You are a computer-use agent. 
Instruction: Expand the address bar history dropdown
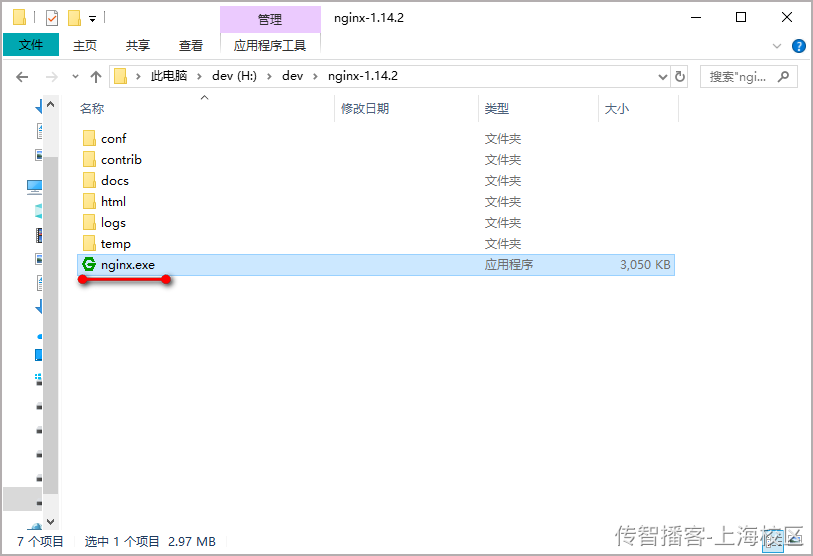tap(663, 77)
